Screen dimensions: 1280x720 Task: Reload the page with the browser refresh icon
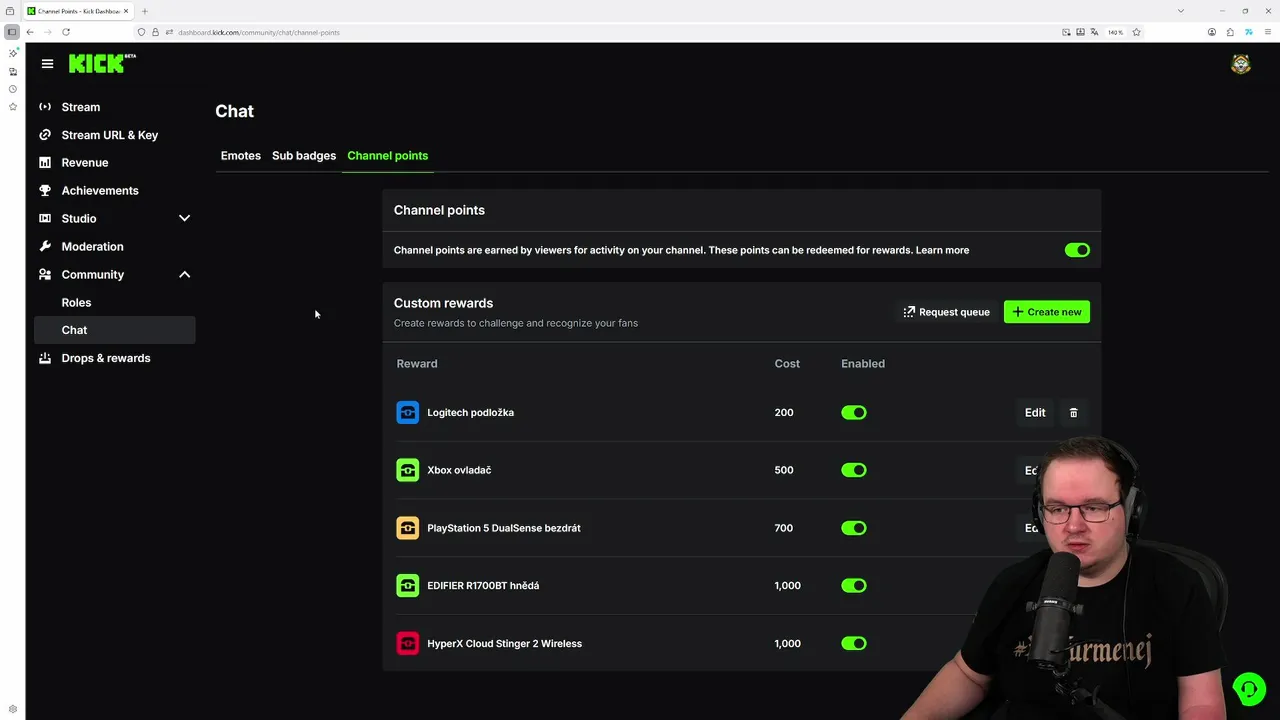[66, 32]
